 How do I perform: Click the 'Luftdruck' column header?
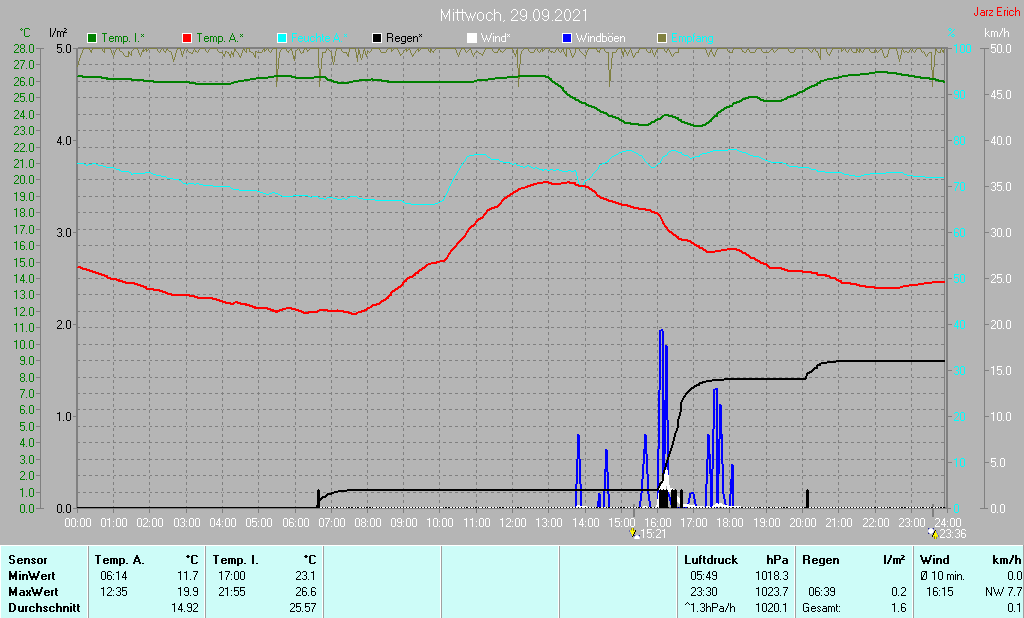coord(711,560)
